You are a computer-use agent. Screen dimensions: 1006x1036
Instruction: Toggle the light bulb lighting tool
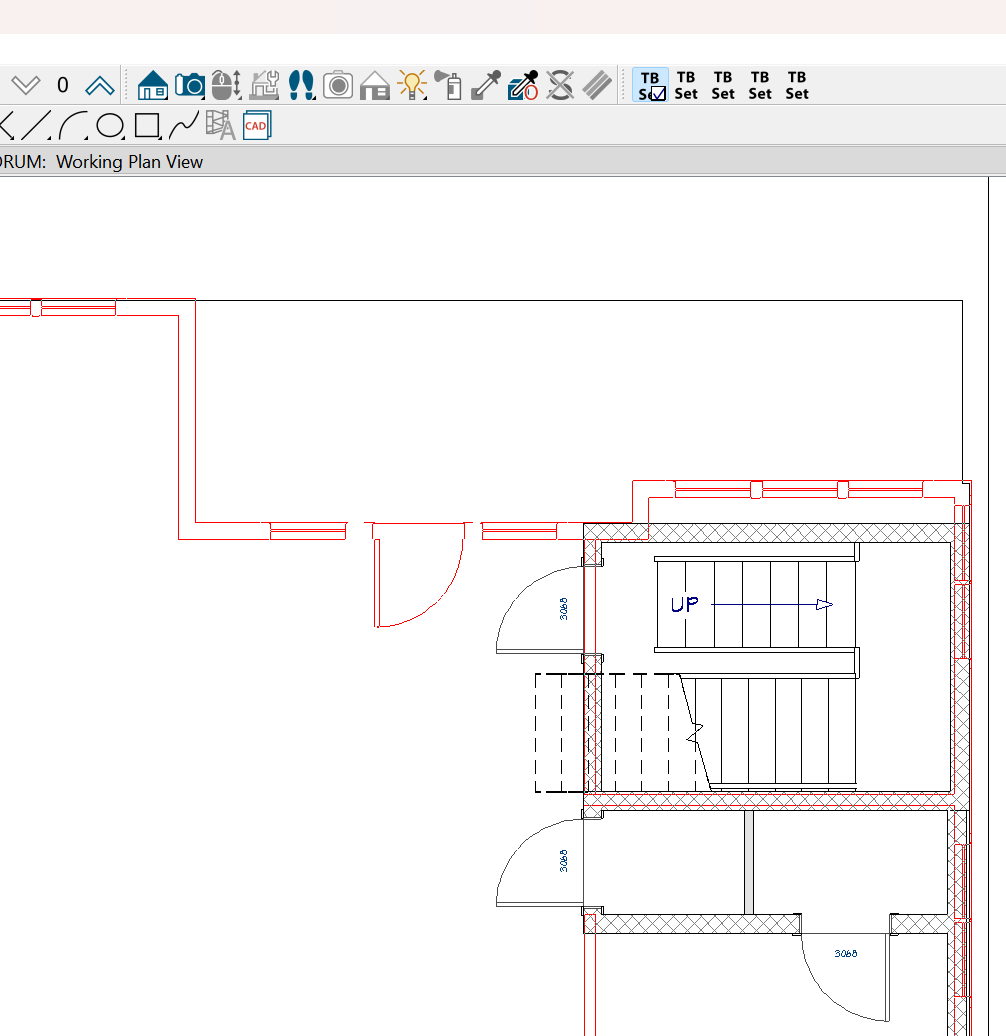412,85
